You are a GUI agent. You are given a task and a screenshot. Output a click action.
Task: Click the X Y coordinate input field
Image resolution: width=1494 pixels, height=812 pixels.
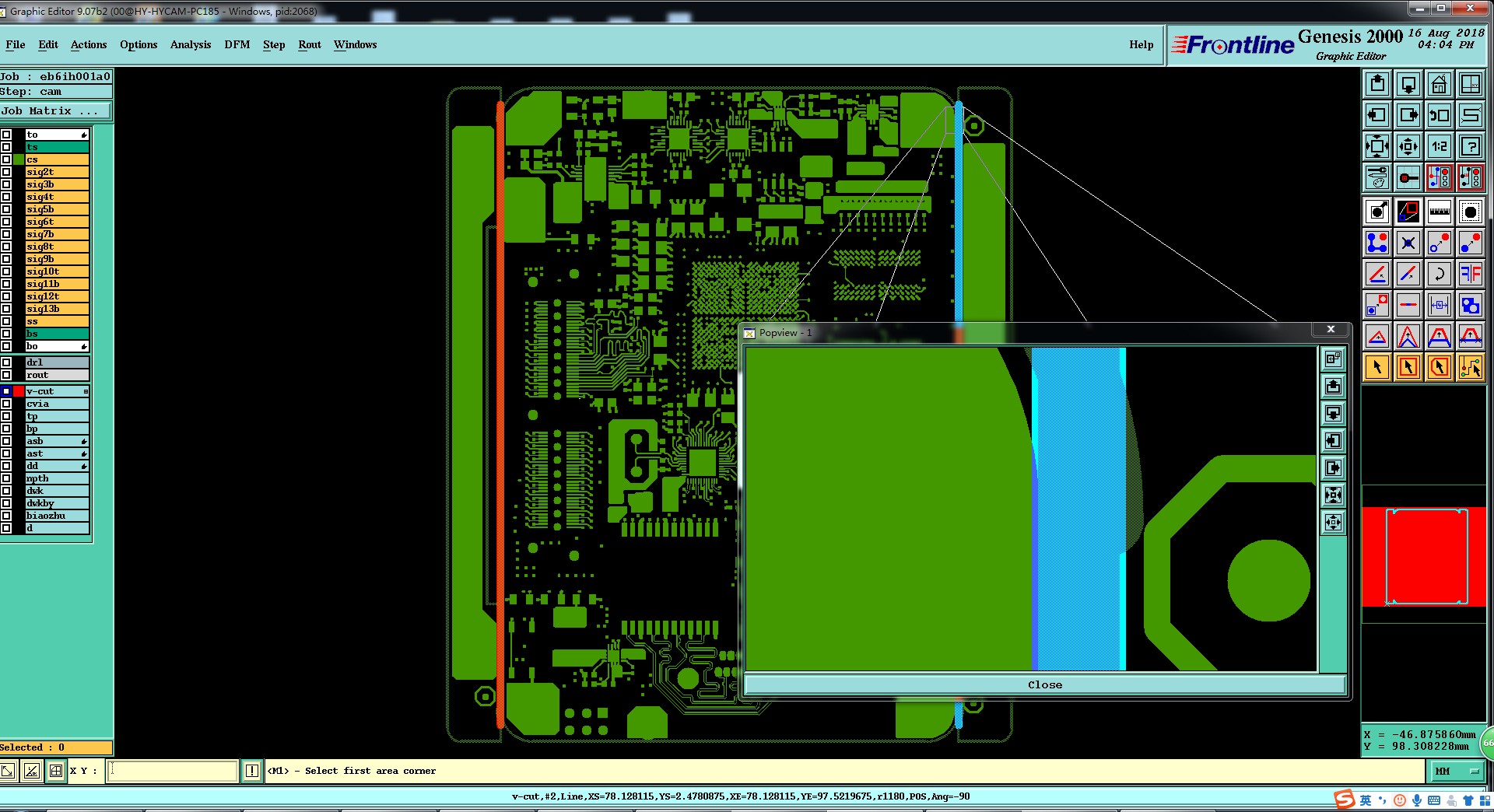coord(172,771)
